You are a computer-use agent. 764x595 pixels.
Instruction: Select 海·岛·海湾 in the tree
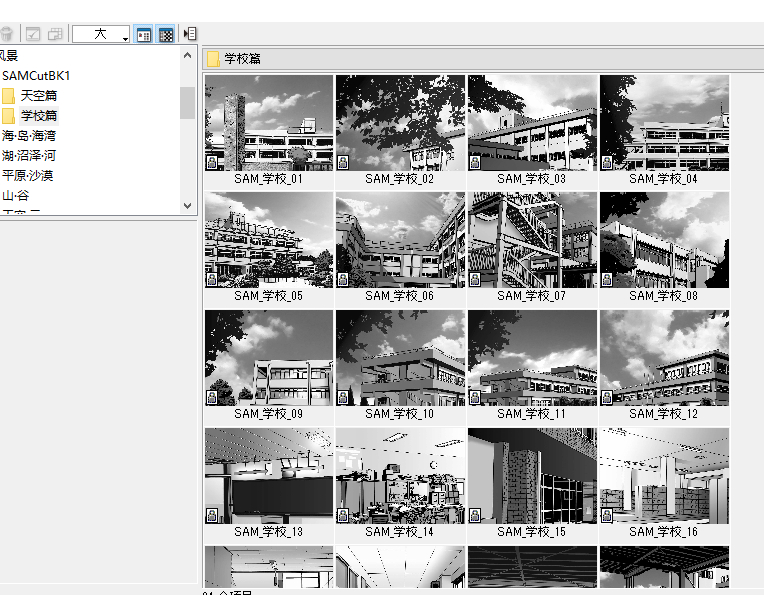click(29, 135)
